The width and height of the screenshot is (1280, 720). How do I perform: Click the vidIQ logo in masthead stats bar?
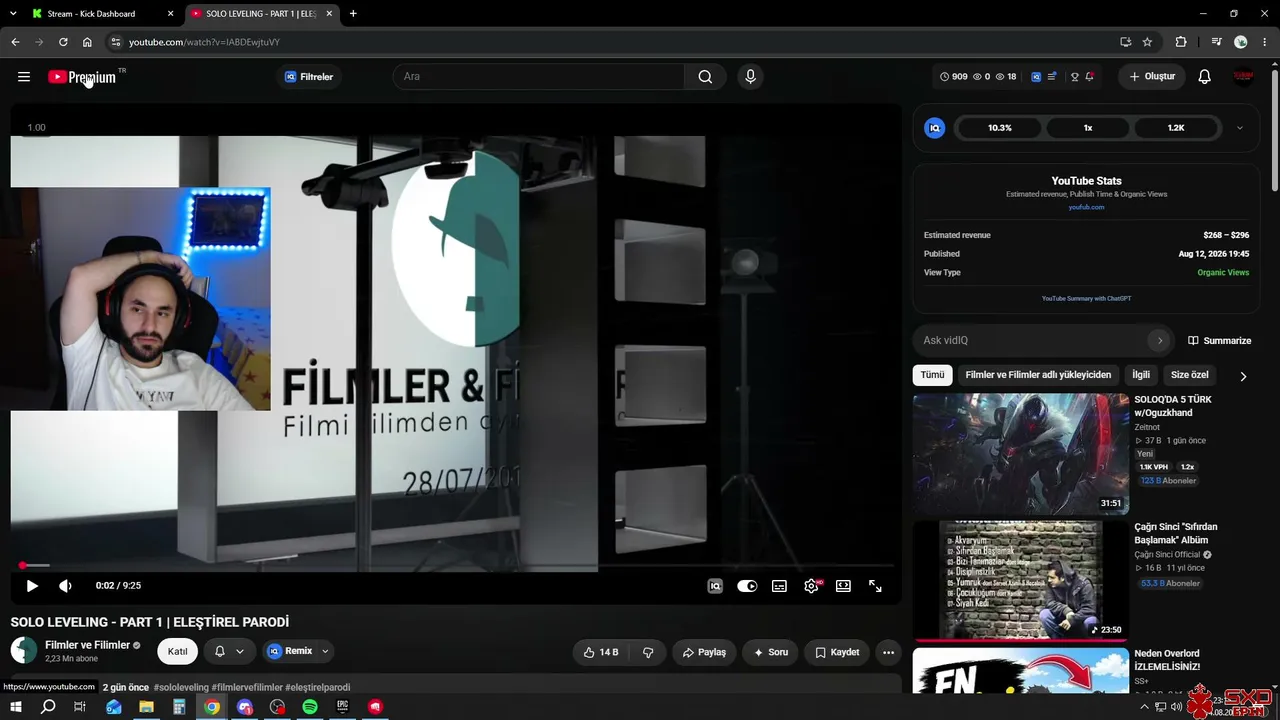click(x=1036, y=77)
